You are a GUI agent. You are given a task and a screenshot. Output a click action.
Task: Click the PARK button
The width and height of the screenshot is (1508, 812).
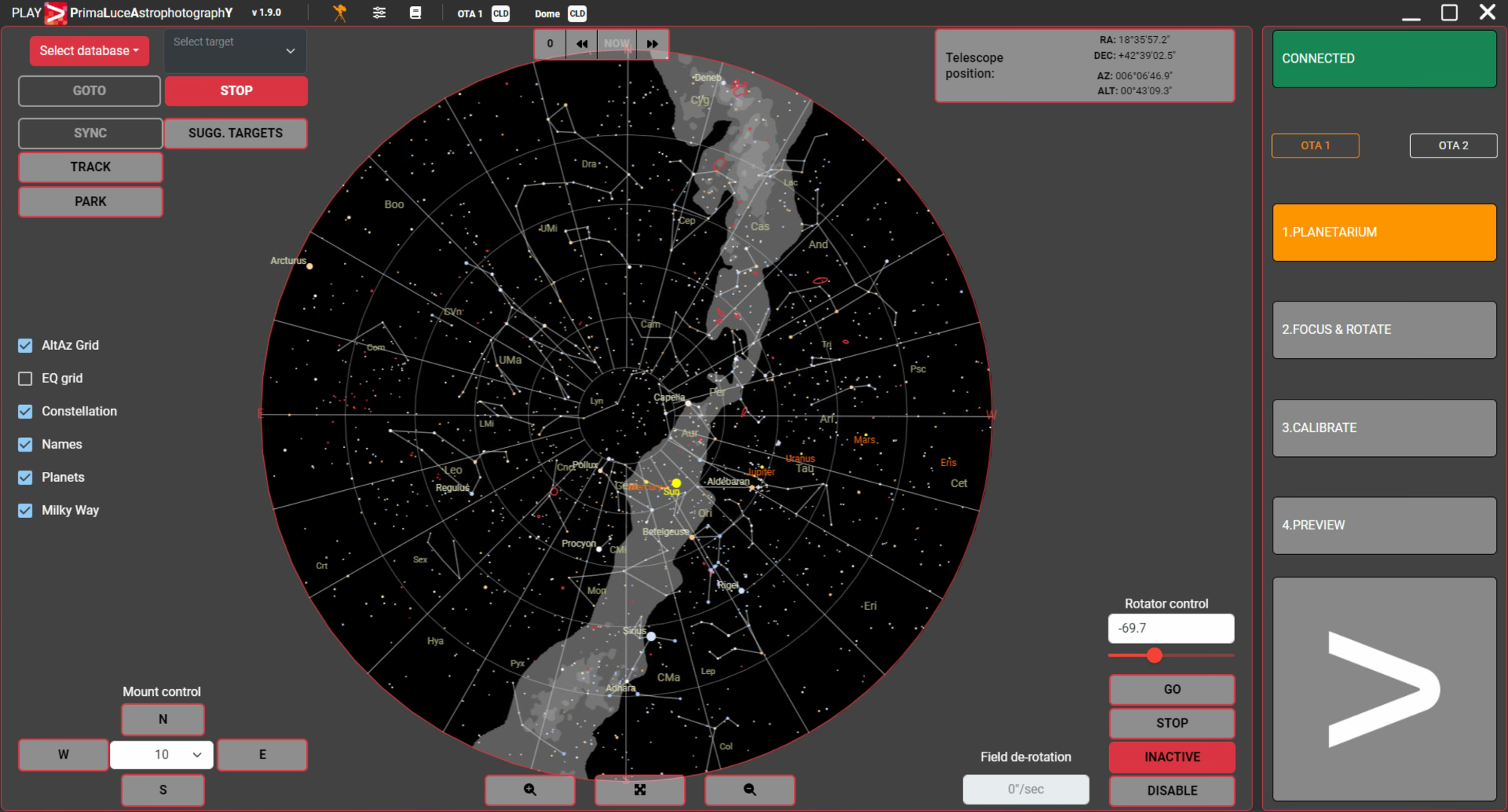pos(90,201)
